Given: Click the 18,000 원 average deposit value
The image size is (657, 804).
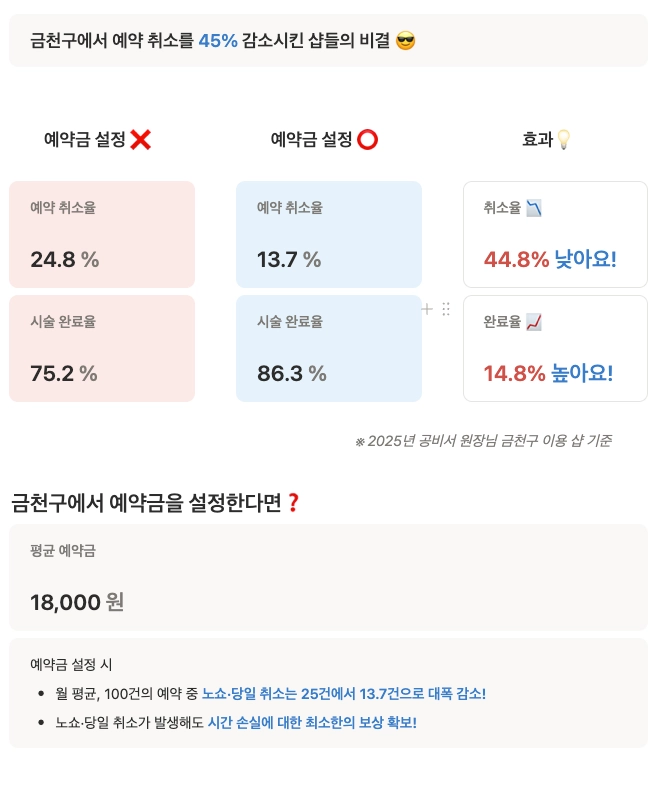Looking at the screenshot, I should [x=77, y=602].
